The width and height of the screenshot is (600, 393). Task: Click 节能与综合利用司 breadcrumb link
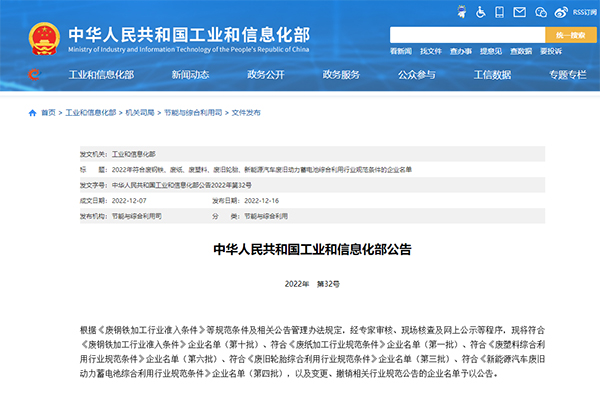193,113
